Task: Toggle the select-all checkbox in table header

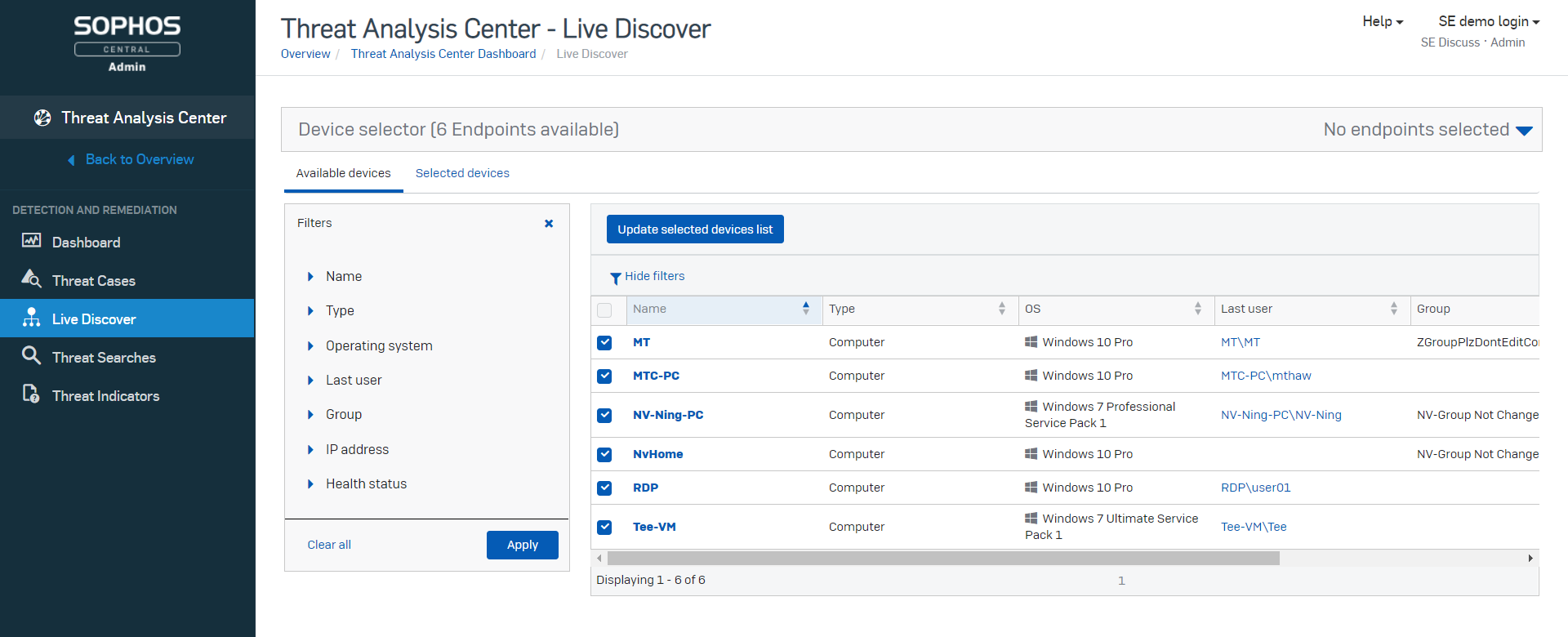Action: click(604, 310)
